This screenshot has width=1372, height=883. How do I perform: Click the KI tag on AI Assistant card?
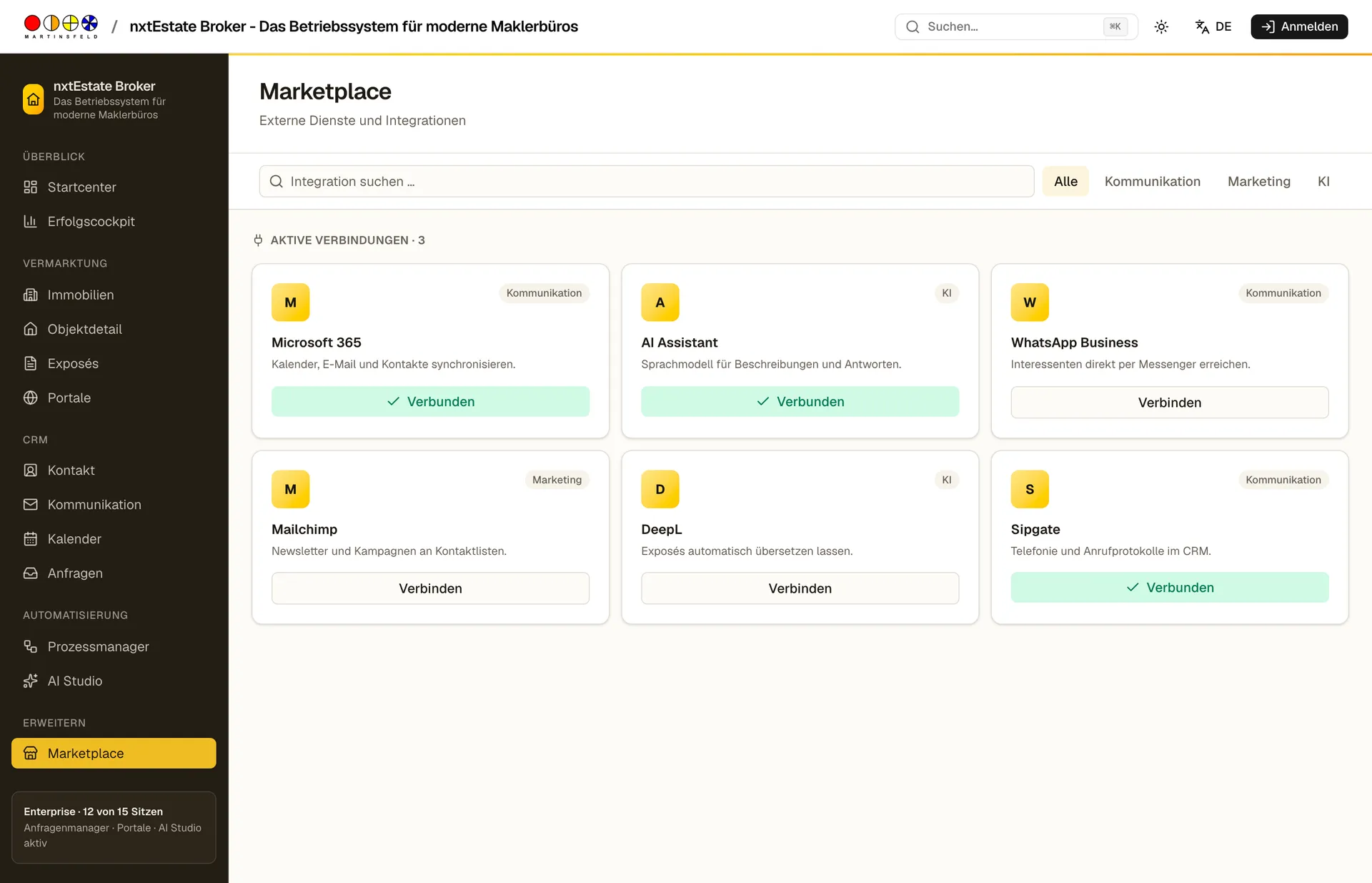(946, 293)
